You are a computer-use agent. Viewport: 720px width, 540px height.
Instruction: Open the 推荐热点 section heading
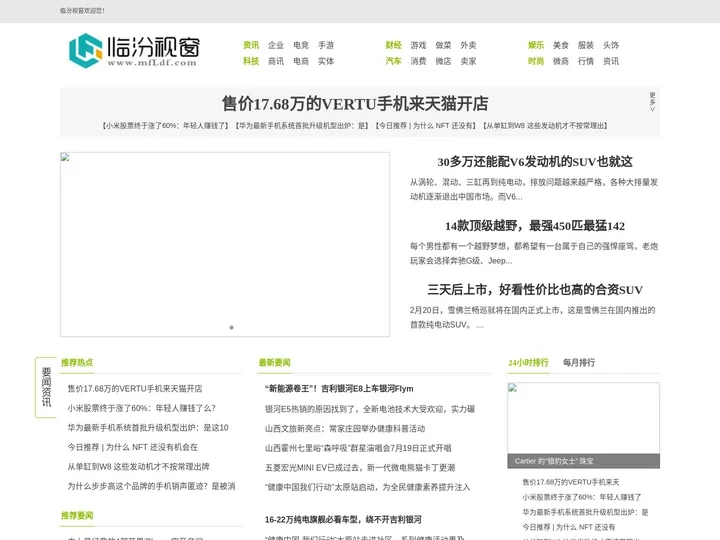(x=77, y=362)
